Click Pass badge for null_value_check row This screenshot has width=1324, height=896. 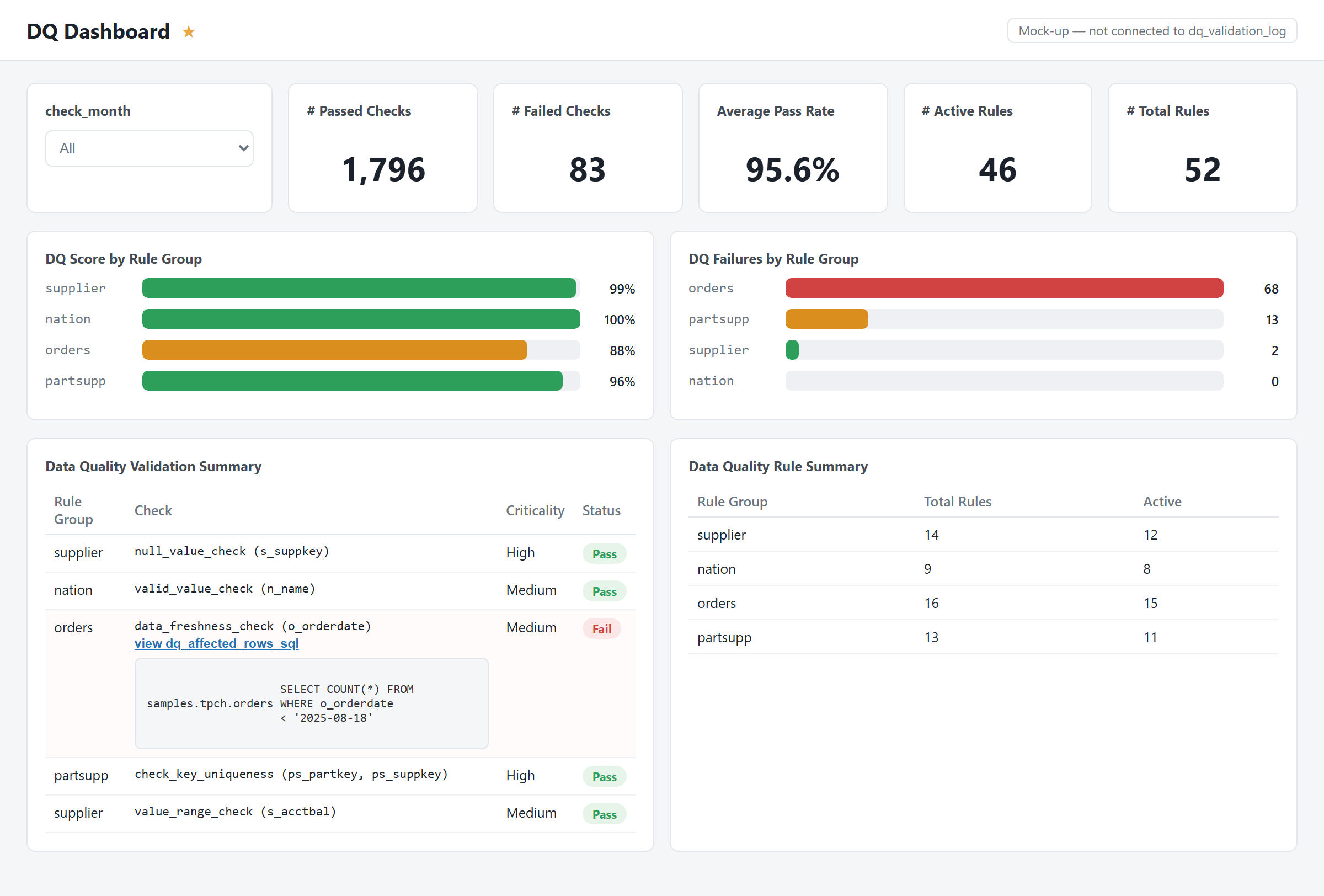pos(604,554)
